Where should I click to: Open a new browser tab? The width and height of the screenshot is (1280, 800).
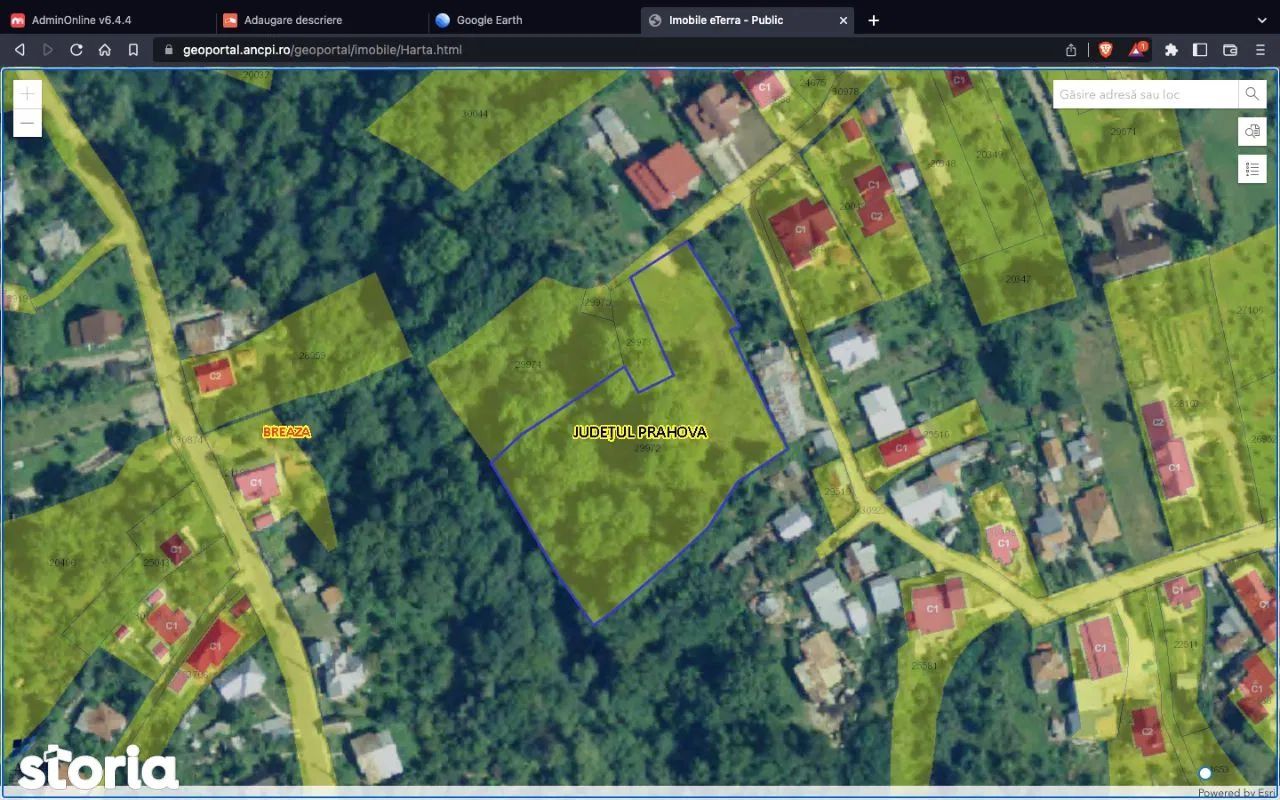pyautogui.click(x=873, y=20)
